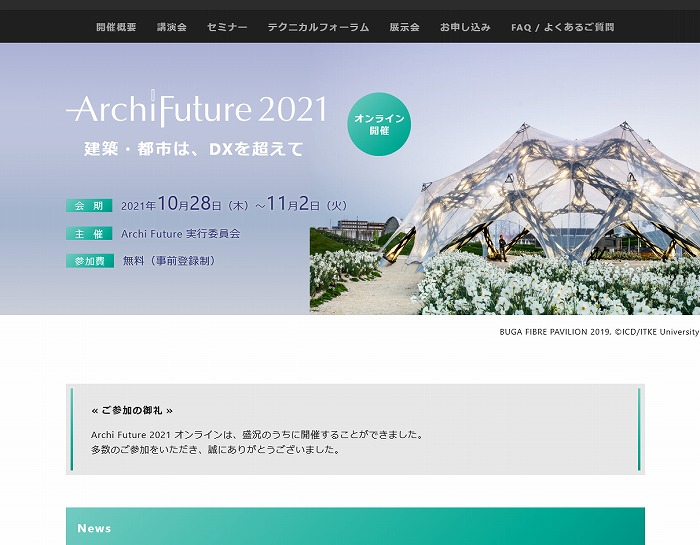700x545 pixels.
Task: Click the 参加費 green label
Action: click(x=90, y=261)
